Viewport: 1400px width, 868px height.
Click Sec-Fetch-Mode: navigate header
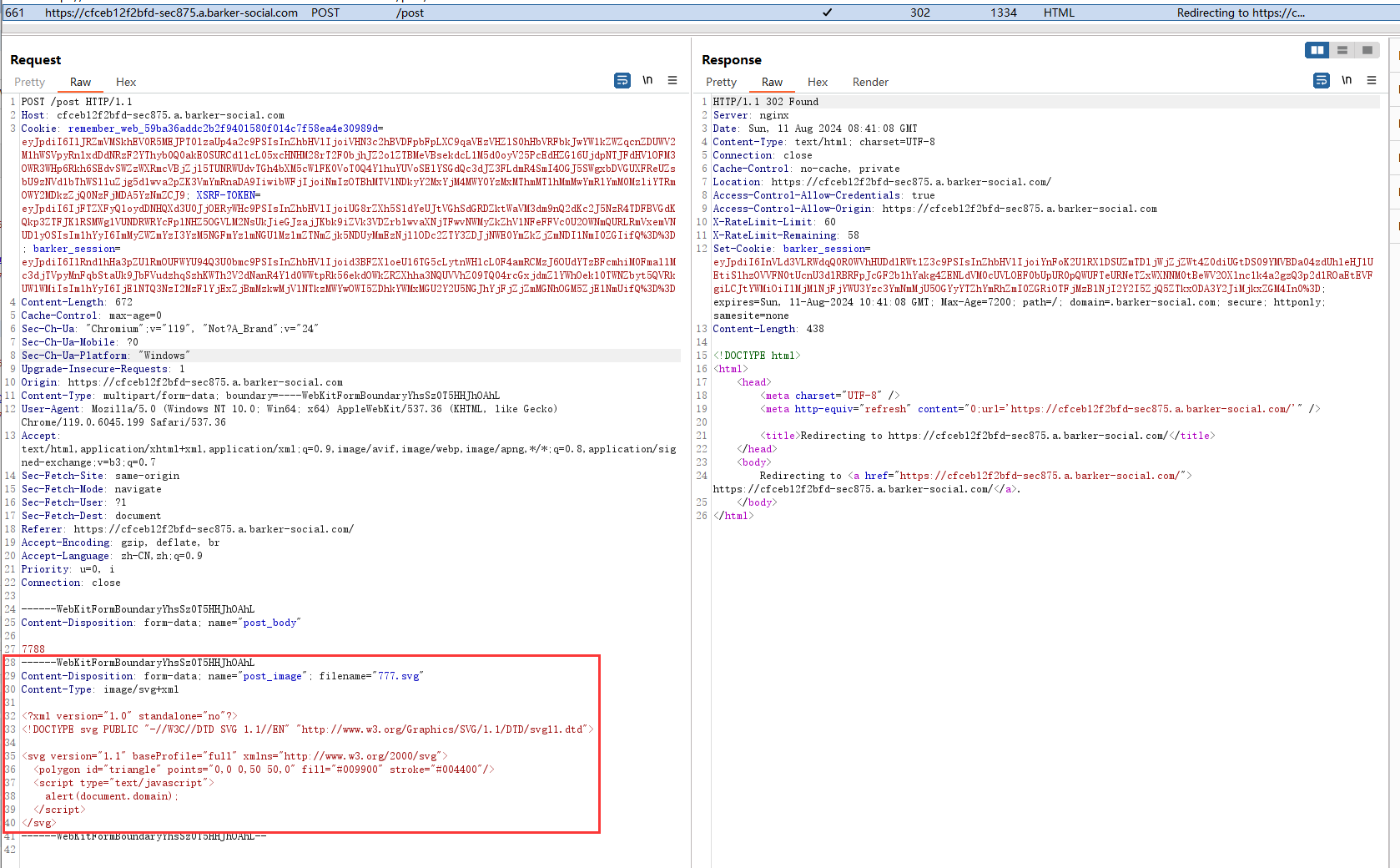click(92, 489)
